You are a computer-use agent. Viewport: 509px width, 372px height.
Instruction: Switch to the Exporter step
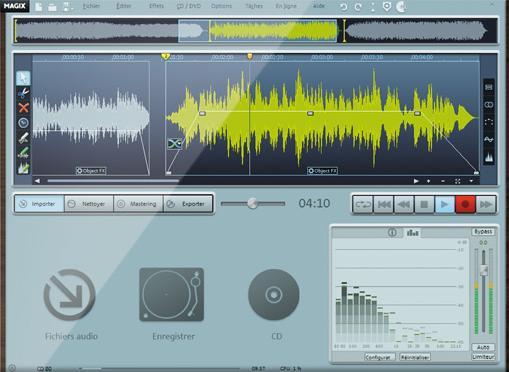(x=188, y=204)
